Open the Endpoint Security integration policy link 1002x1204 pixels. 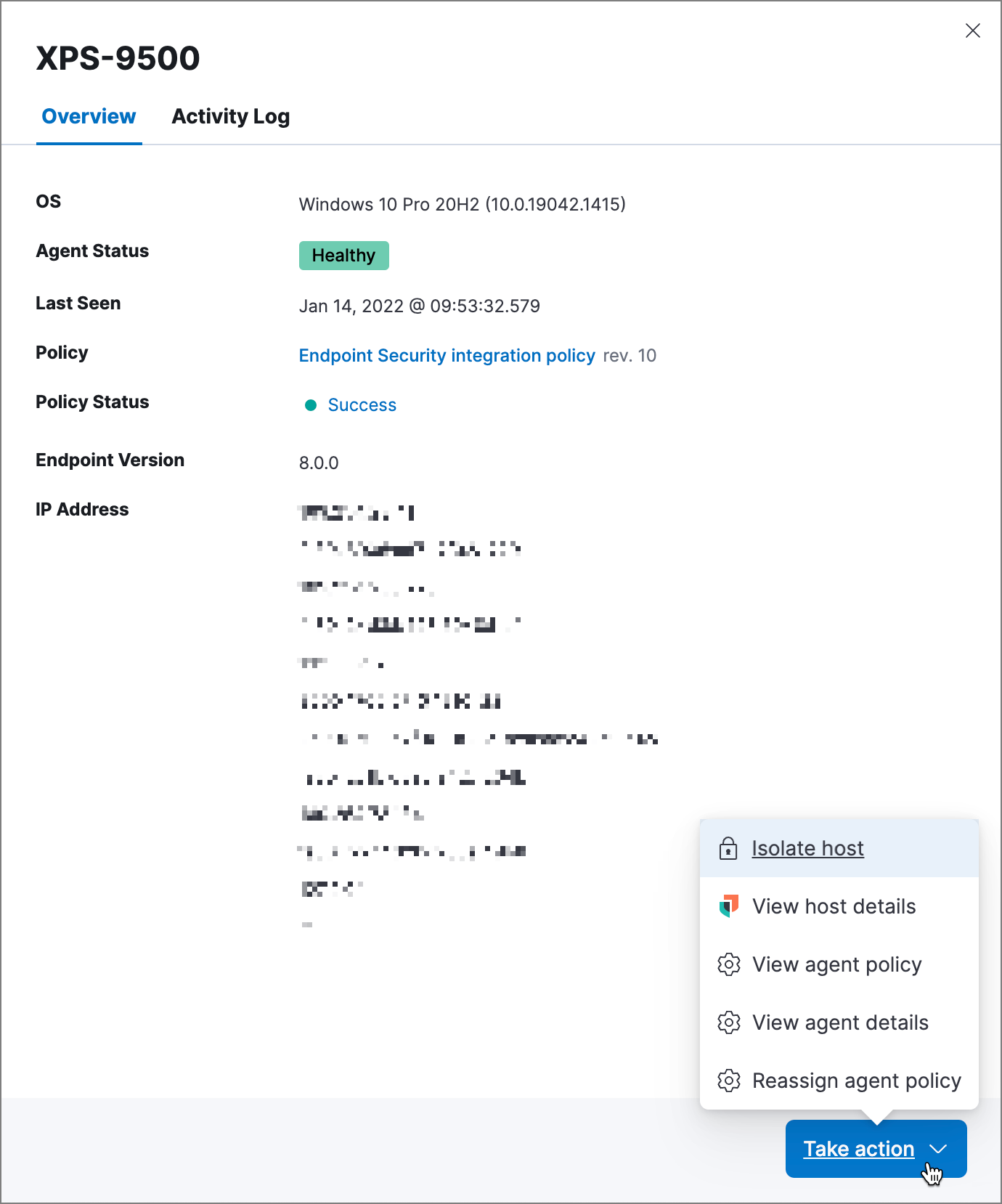pos(447,356)
